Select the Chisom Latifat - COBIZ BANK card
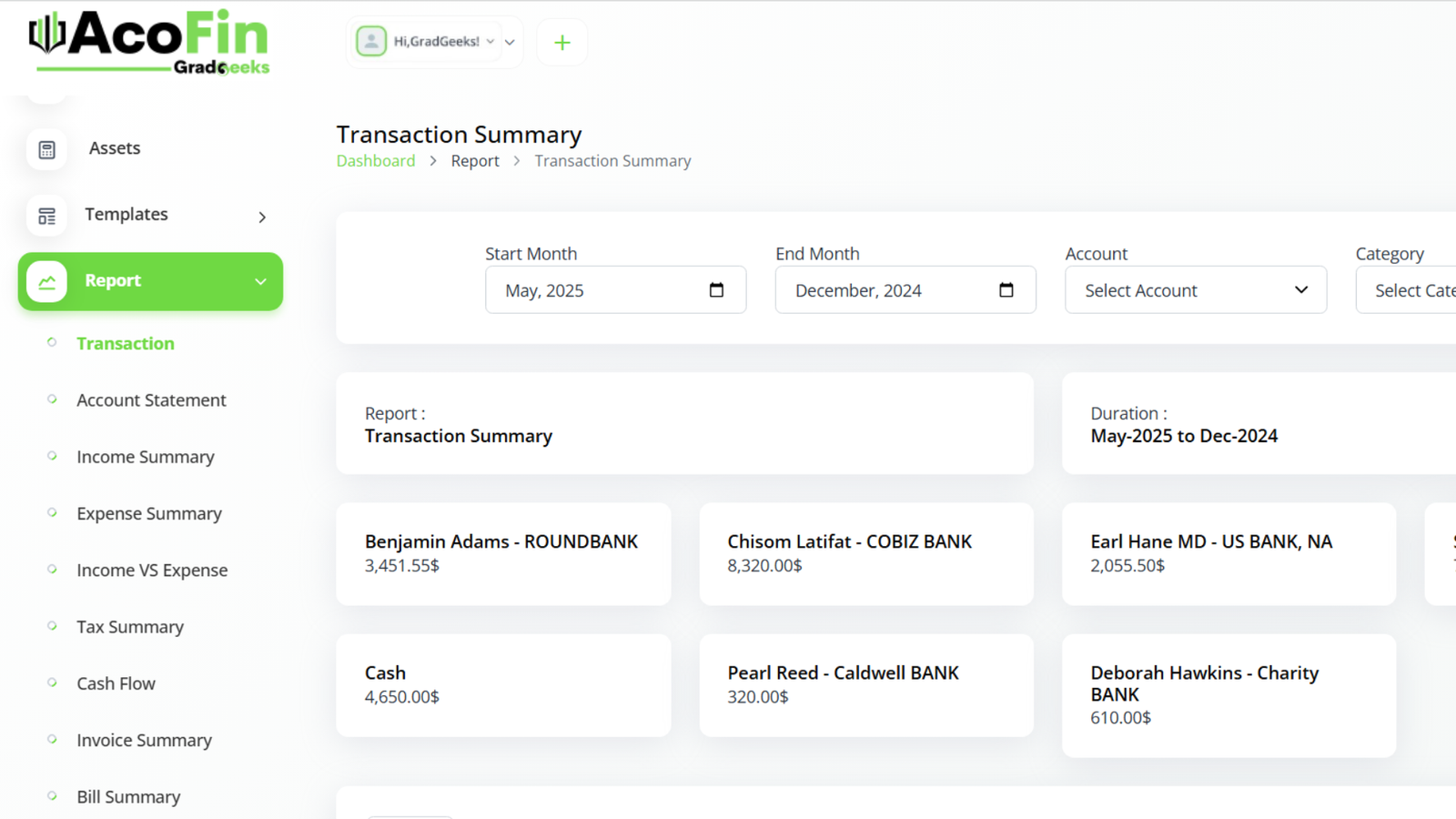The height and width of the screenshot is (819, 1456). pyautogui.click(x=865, y=553)
